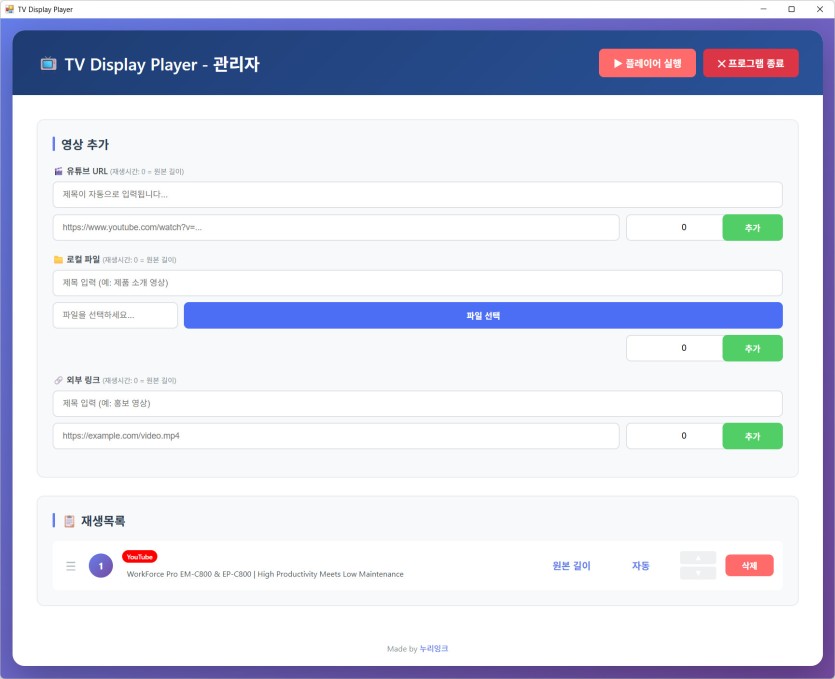The height and width of the screenshot is (679, 835).
Task: Click the move-down arrow for playlist item
Action: tap(697, 573)
